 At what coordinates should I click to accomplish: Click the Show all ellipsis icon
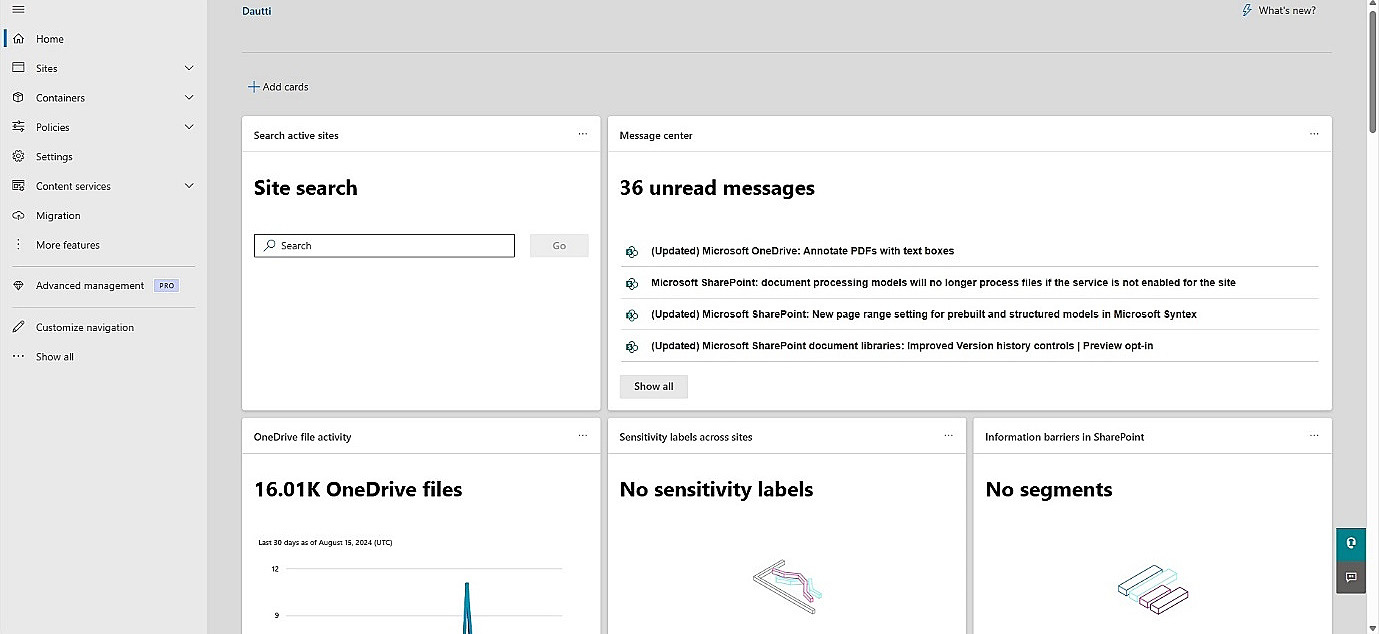point(18,356)
